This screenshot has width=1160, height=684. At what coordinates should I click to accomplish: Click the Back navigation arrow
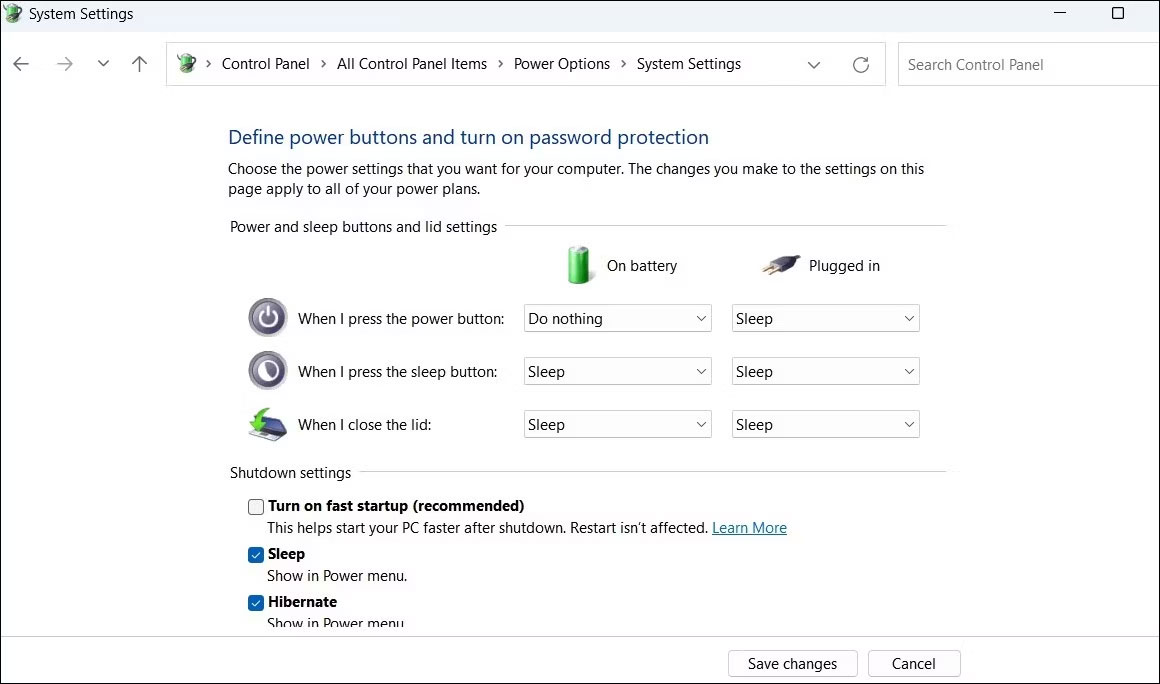pos(21,64)
